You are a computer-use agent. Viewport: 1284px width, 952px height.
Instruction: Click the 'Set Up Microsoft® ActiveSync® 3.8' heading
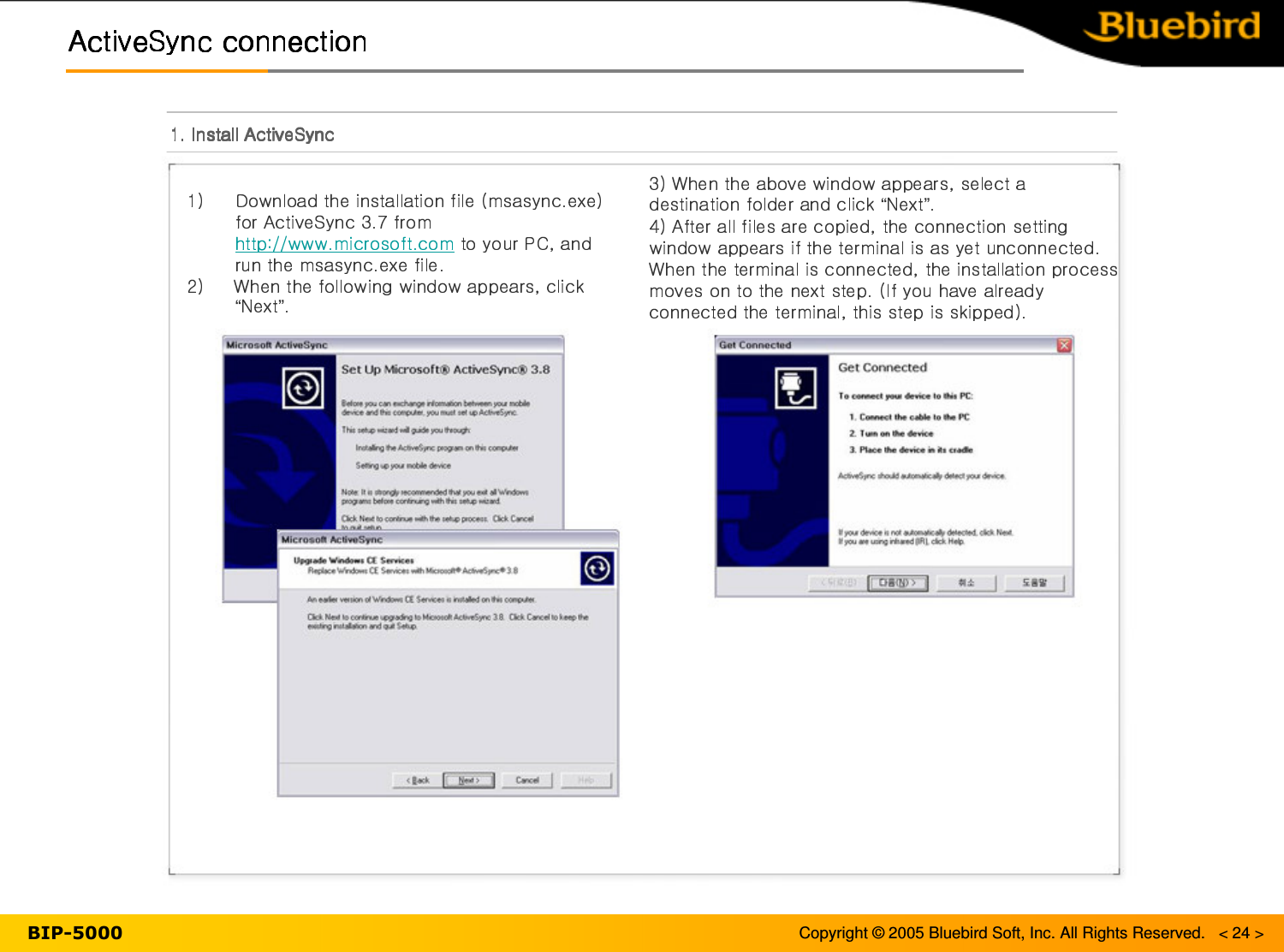click(445, 370)
